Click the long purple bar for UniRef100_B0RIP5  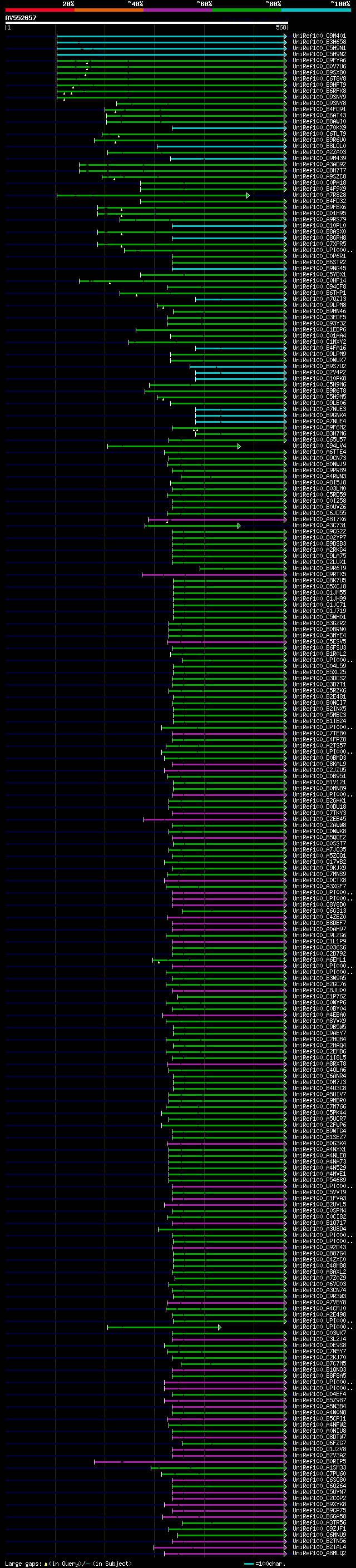(190, 1461)
